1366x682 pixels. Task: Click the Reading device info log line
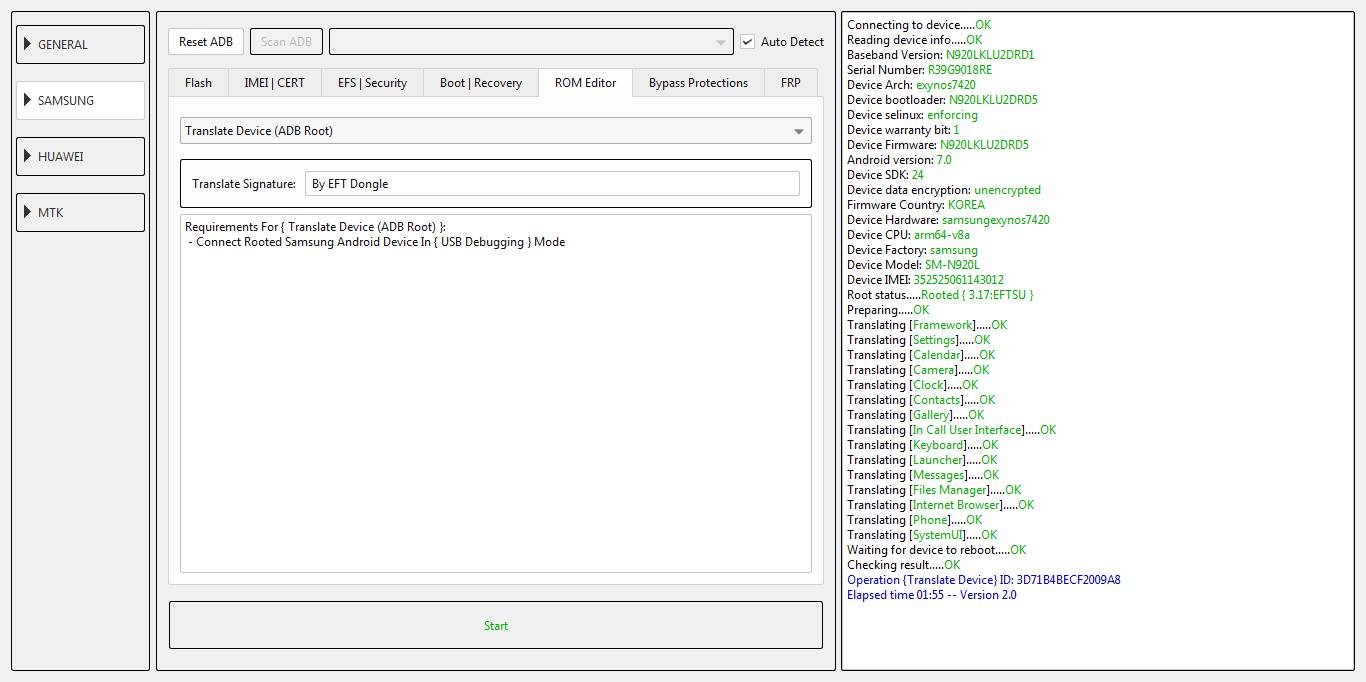[x=914, y=40]
